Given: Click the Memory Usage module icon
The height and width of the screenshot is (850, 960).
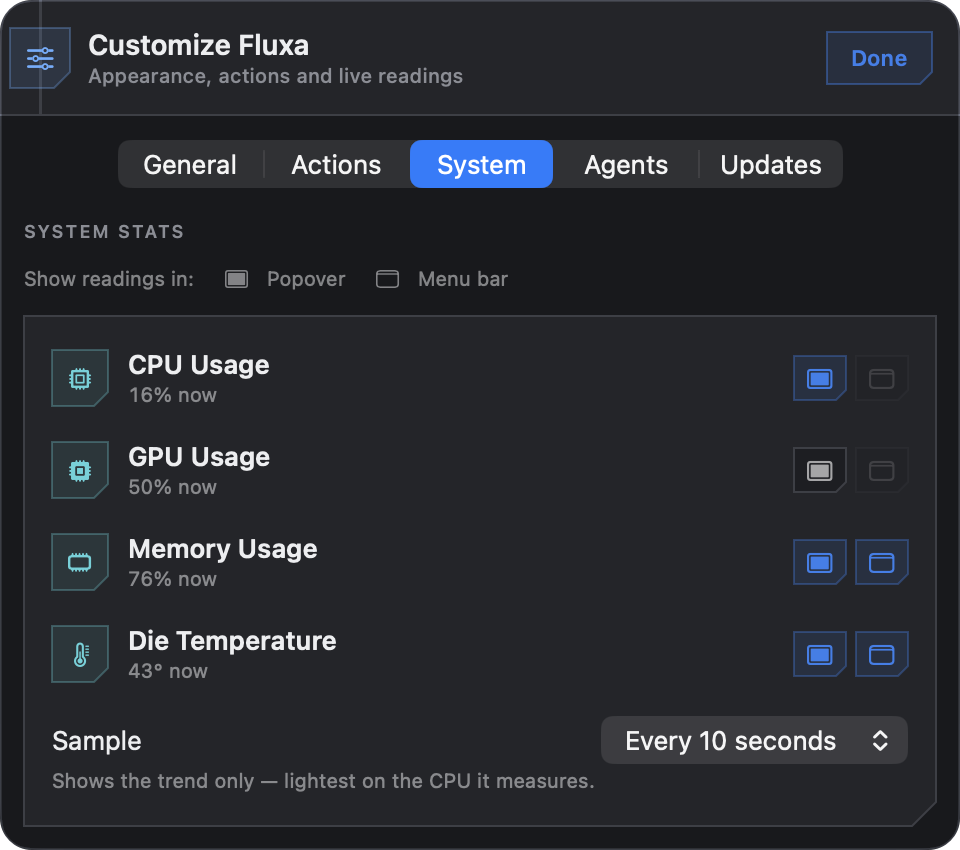Looking at the screenshot, I should pos(80,562).
